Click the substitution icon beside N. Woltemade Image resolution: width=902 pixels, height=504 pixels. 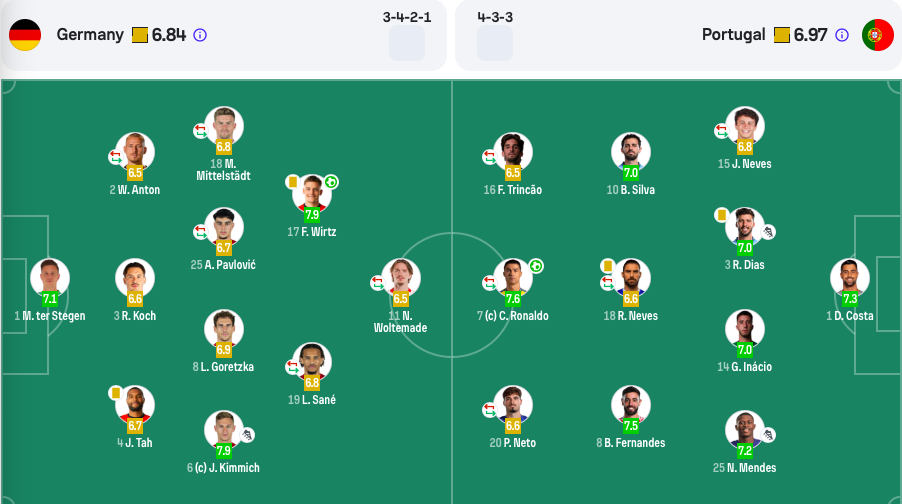(377, 282)
